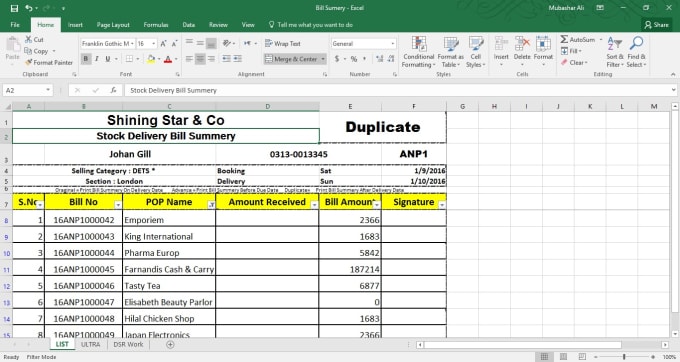The height and width of the screenshot is (362, 680).
Task: Click the Paste clipboard icon
Action: click(x=13, y=45)
